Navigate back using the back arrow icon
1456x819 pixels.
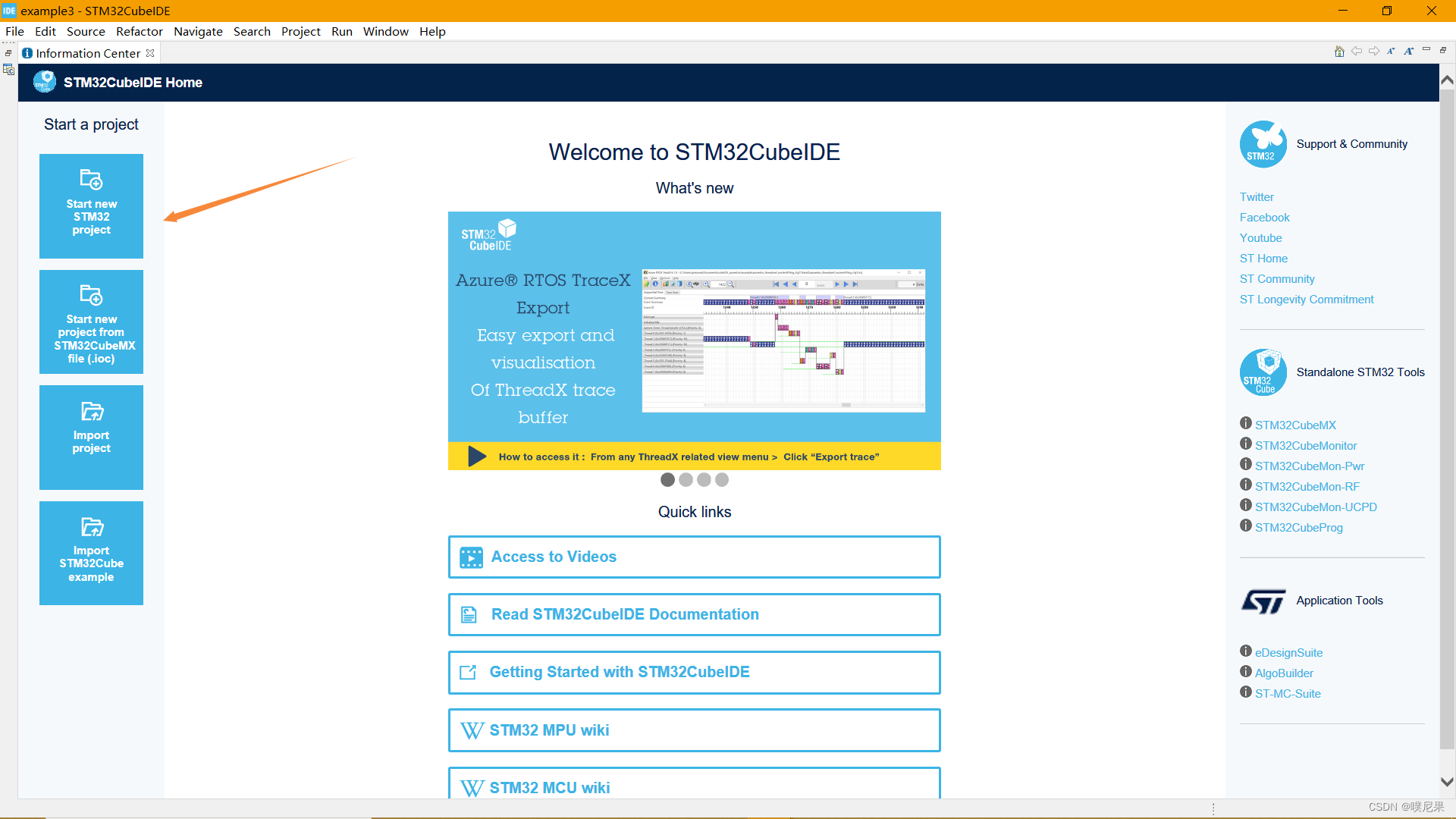(1357, 51)
